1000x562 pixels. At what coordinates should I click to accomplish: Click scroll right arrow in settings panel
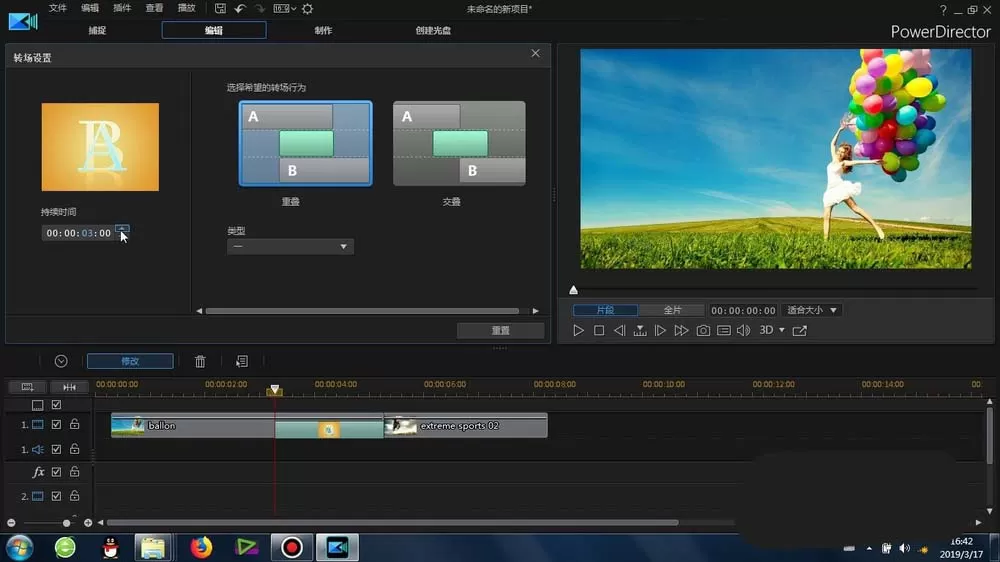536,311
